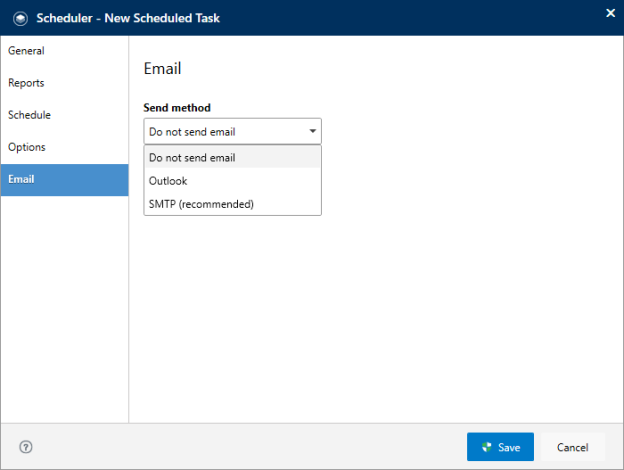624x470 pixels.
Task: Close the New Scheduled Task dialog
Action: pyautogui.click(x=610, y=13)
